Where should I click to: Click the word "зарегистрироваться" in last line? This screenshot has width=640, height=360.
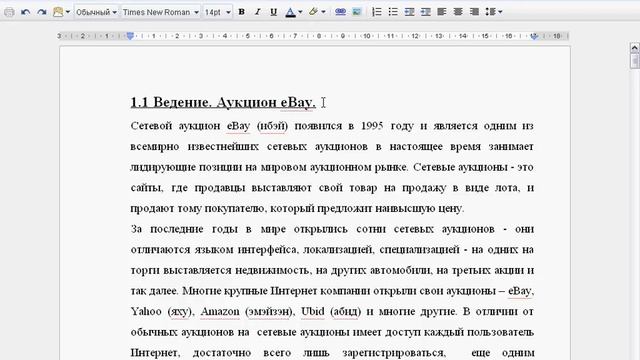[x=393, y=353]
